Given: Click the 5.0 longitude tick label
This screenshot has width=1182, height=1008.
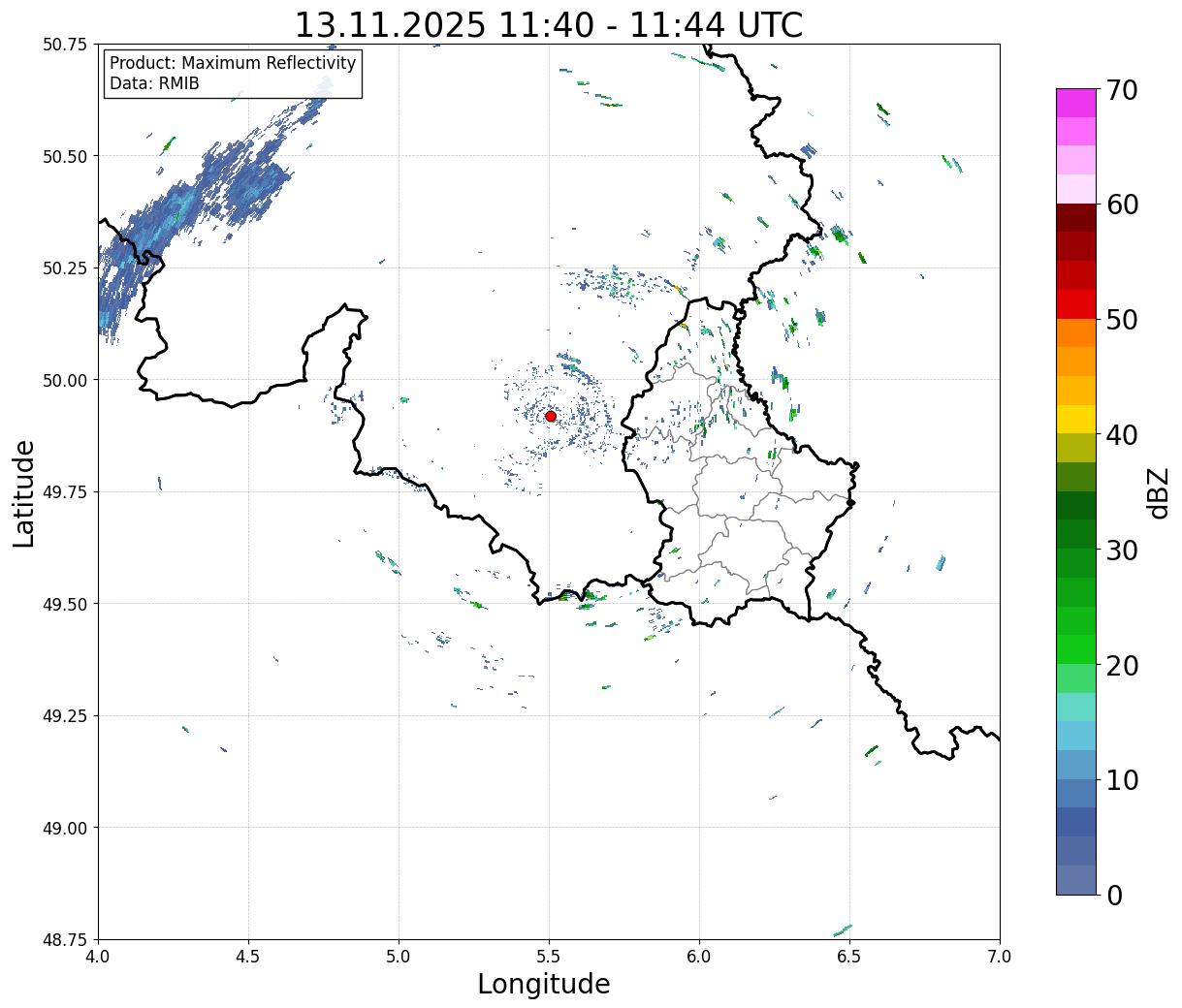Looking at the screenshot, I should tap(399, 957).
